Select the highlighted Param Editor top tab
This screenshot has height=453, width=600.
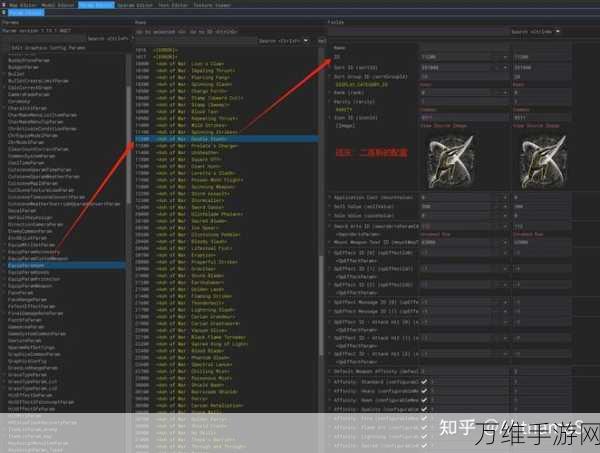tap(96, 5)
